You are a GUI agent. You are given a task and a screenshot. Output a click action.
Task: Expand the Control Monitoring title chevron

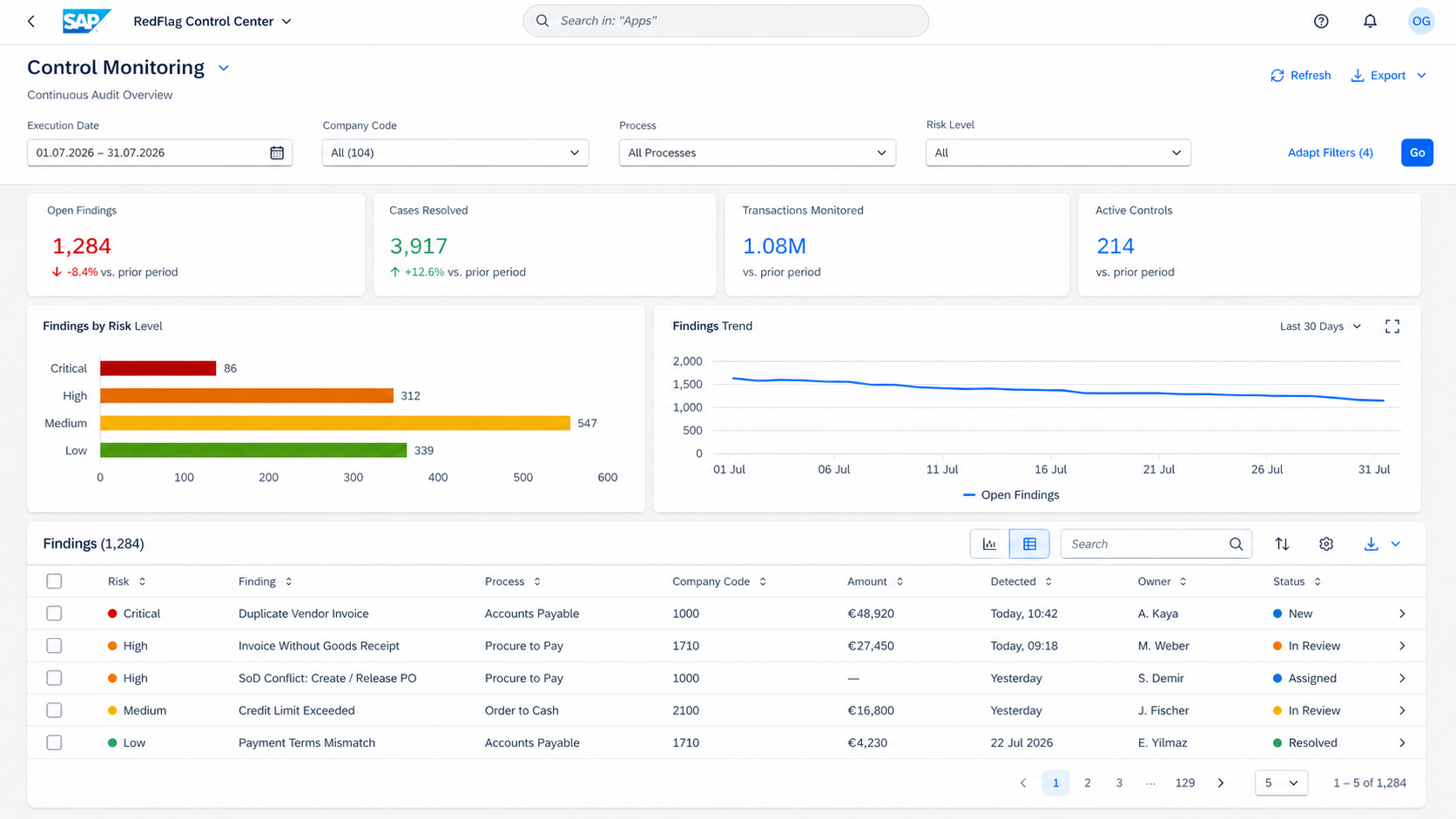(224, 68)
